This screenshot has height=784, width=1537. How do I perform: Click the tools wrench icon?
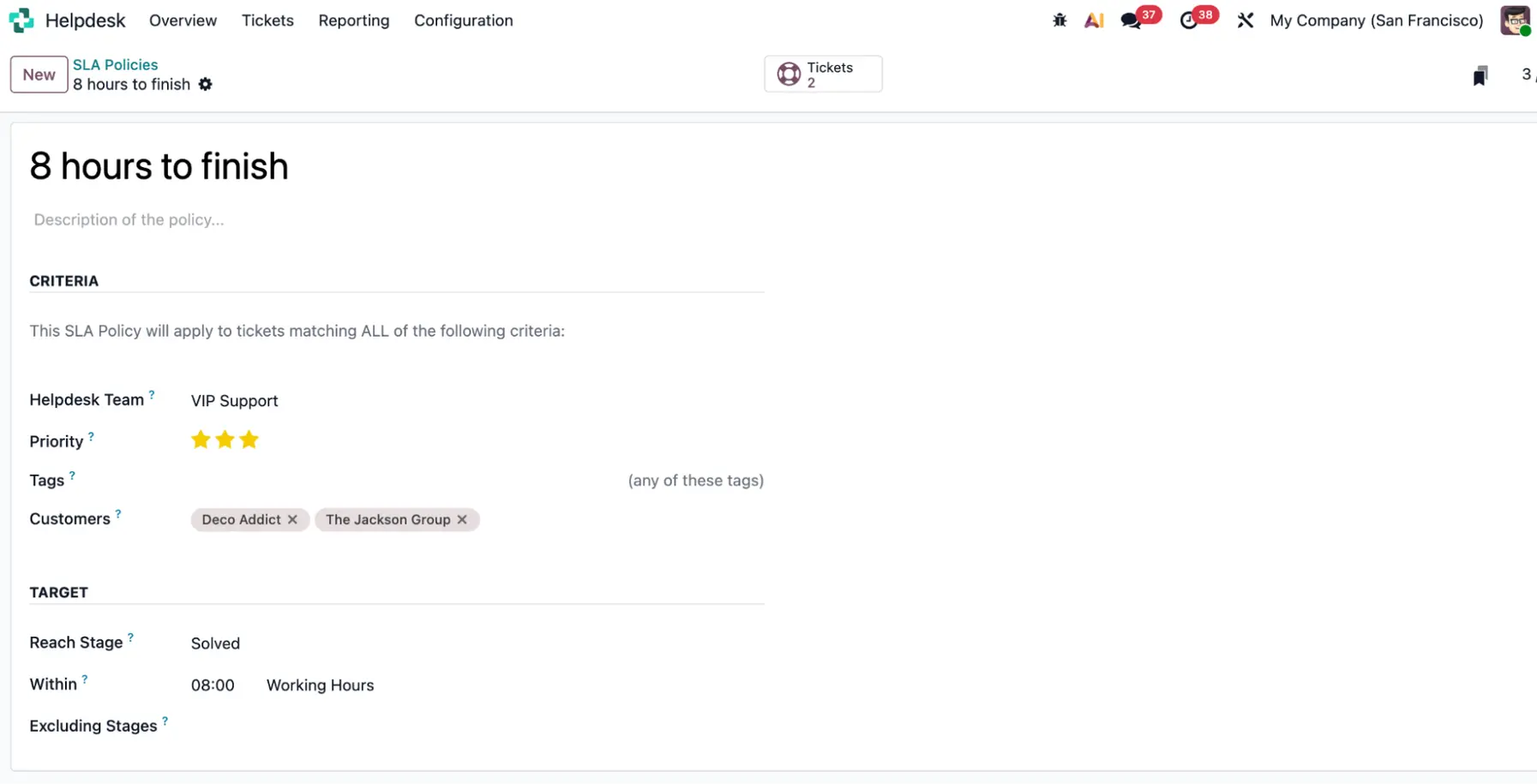pos(1245,21)
